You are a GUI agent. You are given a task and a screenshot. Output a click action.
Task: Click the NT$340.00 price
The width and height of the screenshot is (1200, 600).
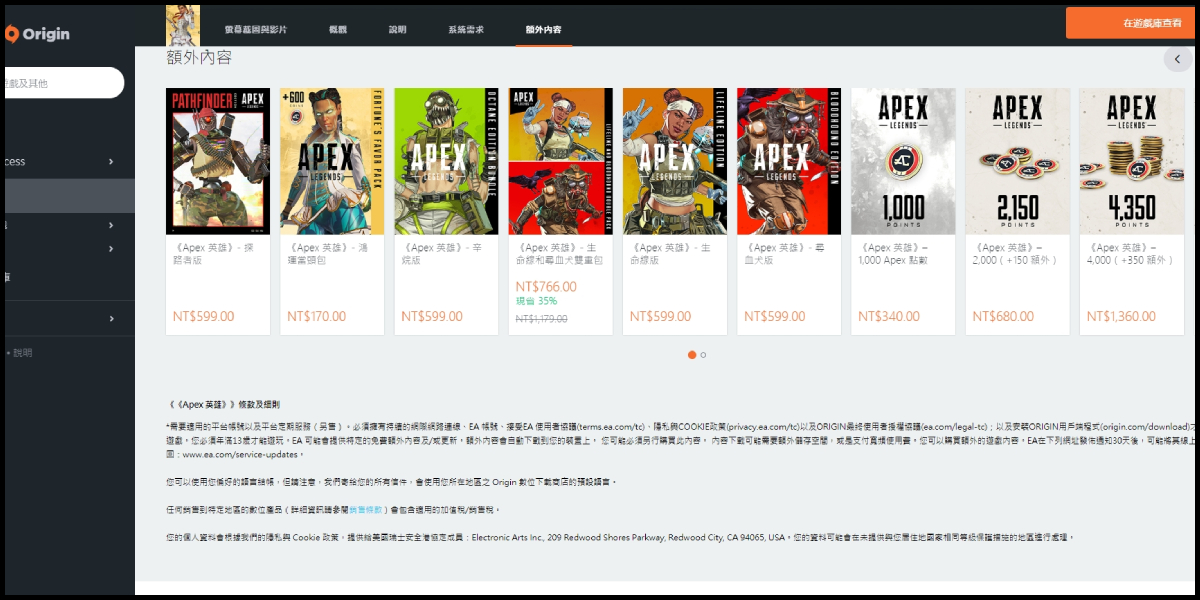click(889, 316)
